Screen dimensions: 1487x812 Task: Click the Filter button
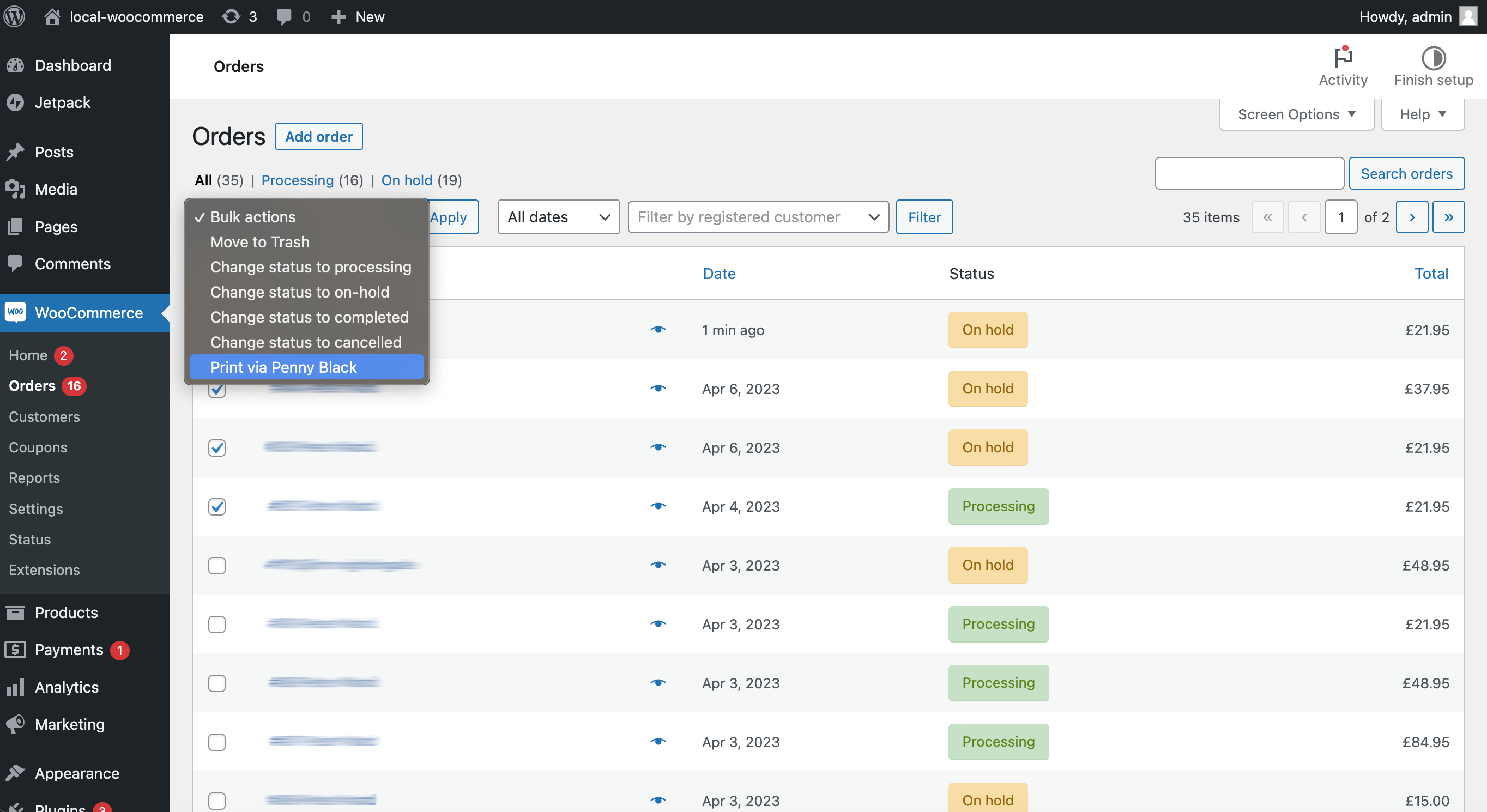coord(924,217)
